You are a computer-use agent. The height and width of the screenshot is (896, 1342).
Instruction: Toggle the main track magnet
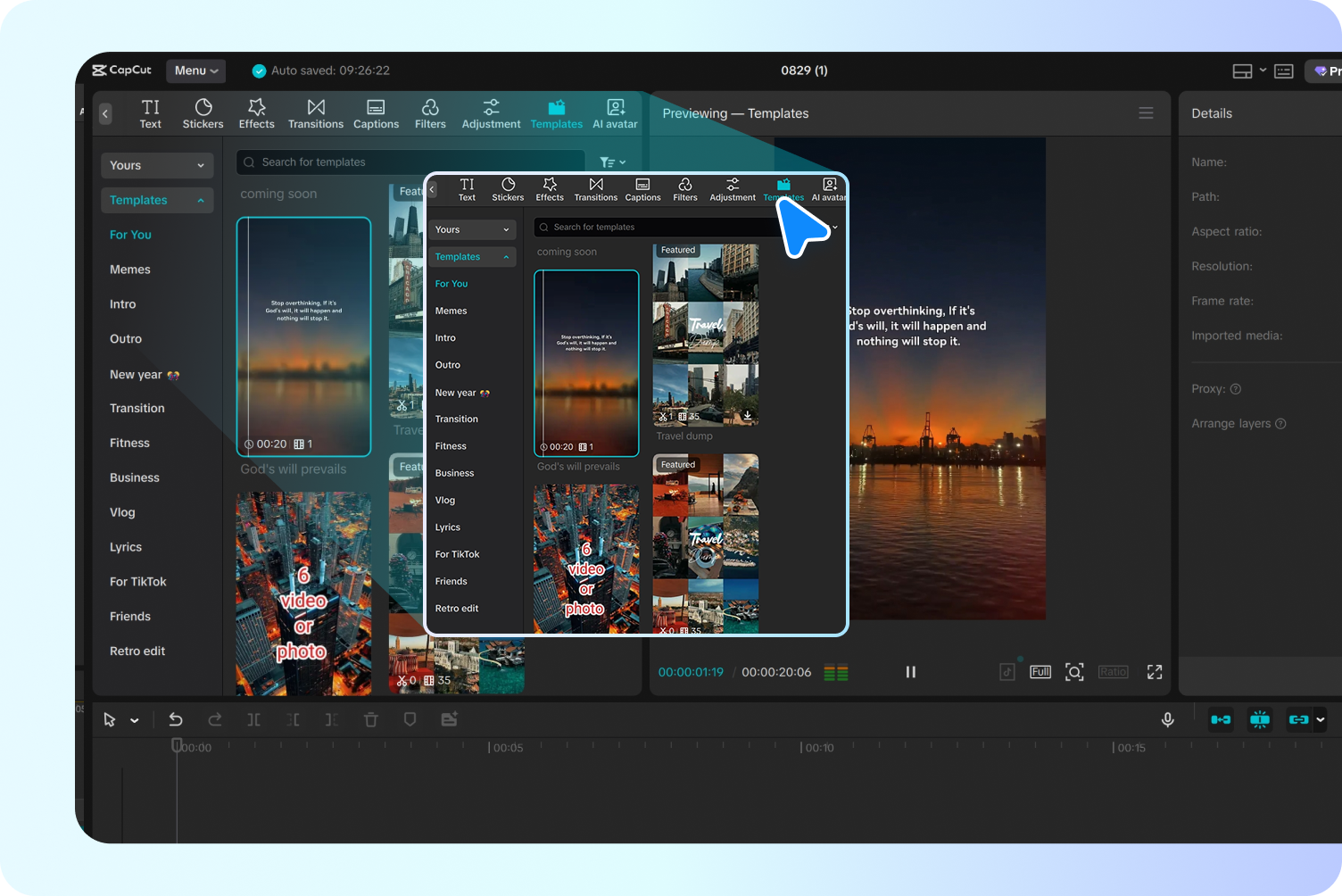[1221, 720]
